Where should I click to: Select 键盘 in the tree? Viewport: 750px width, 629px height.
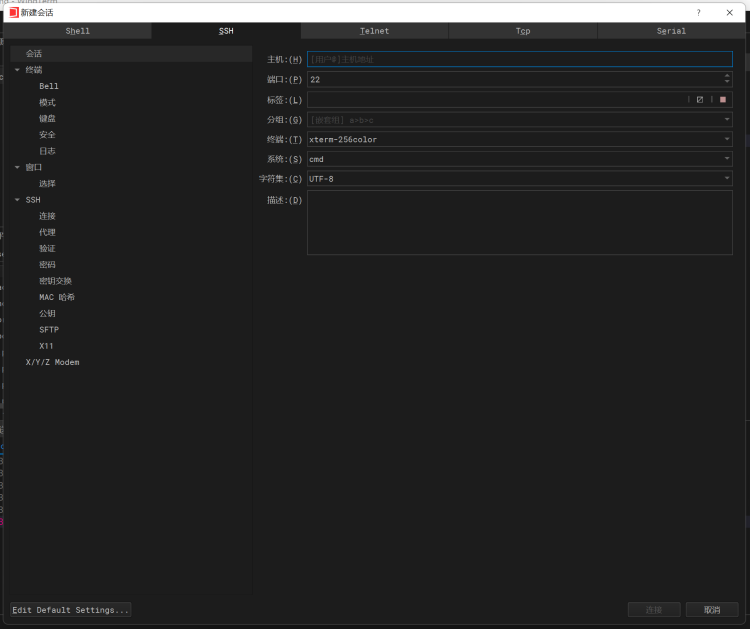point(47,119)
